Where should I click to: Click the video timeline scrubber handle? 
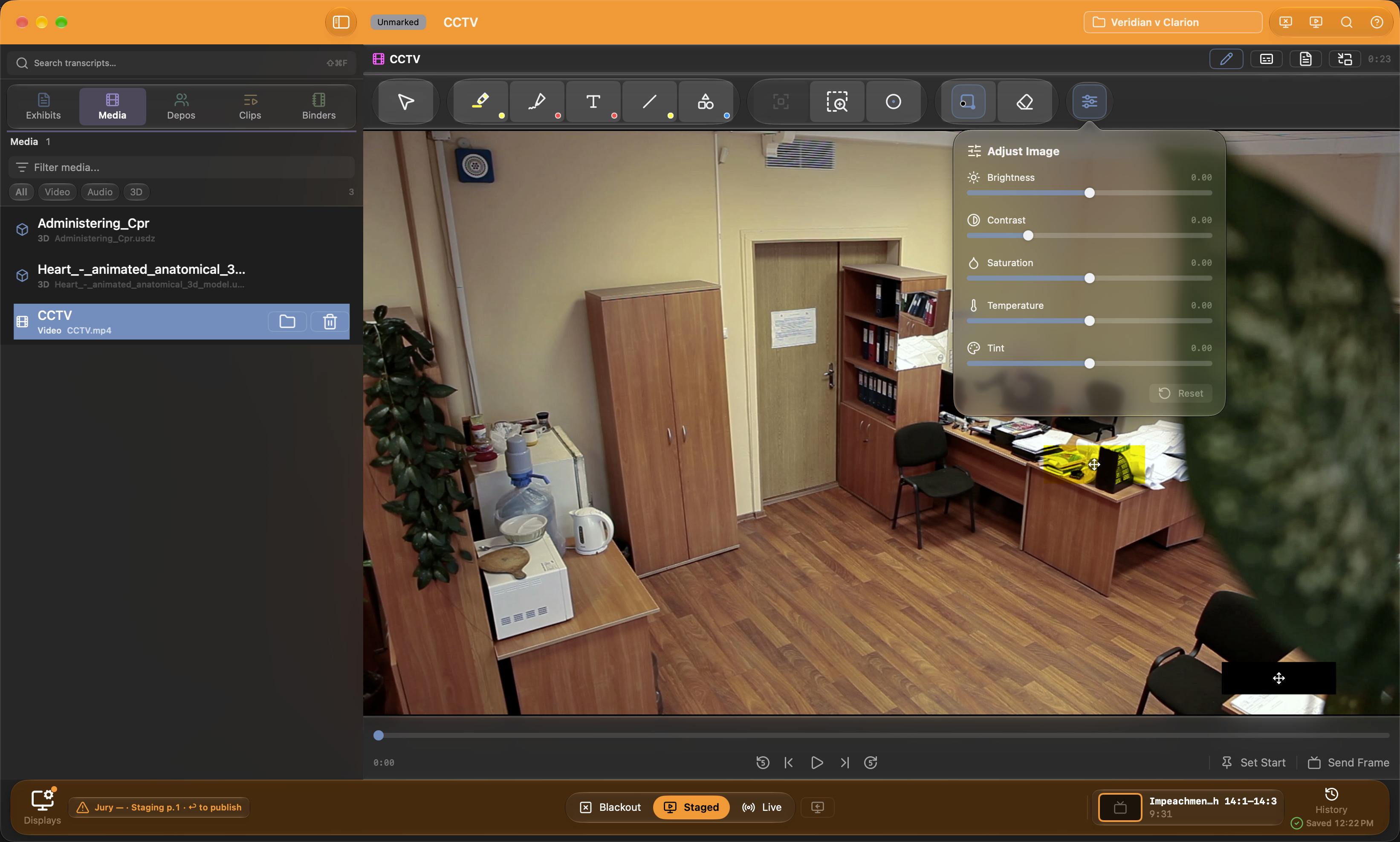tap(379, 735)
